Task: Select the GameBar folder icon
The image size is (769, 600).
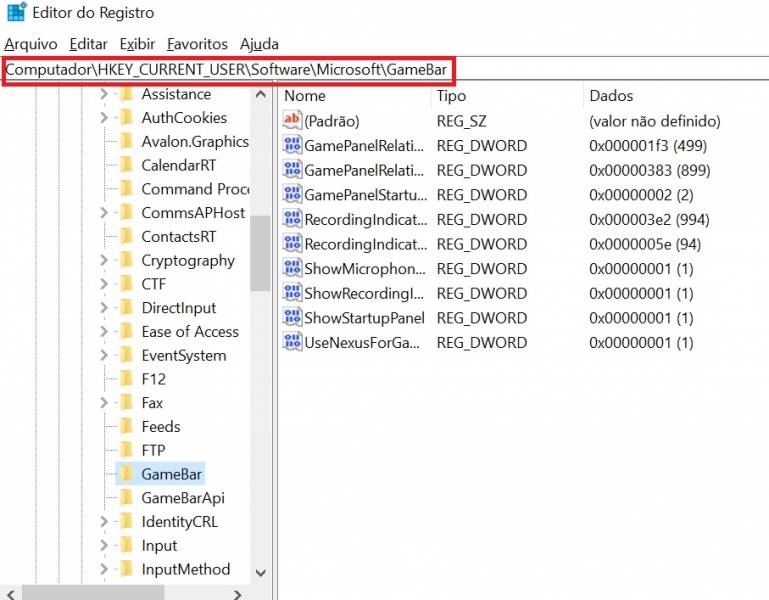Action: click(127, 474)
